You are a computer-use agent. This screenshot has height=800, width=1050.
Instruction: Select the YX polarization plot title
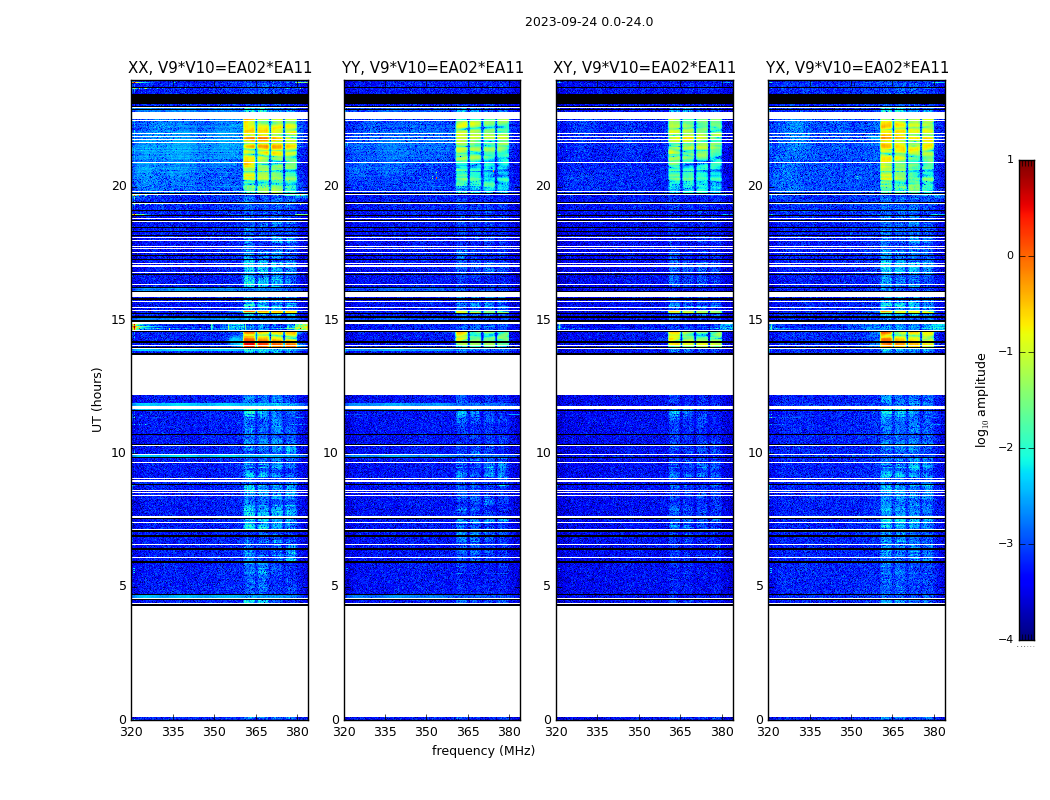coord(857,68)
